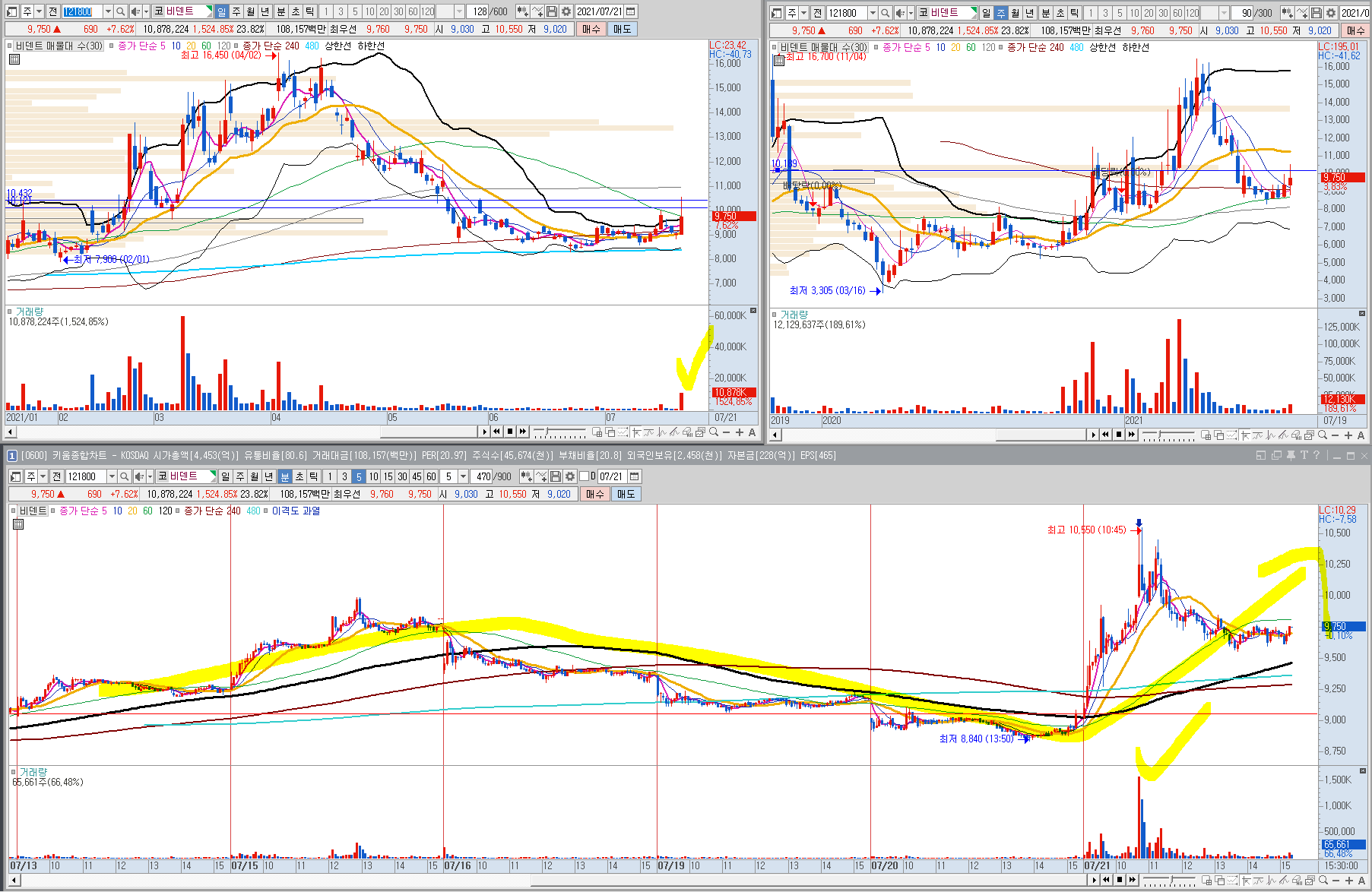This screenshot has height=892, width=1372.
Task: Select yearly '년' period in top-right chart
Action: coord(1029,13)
